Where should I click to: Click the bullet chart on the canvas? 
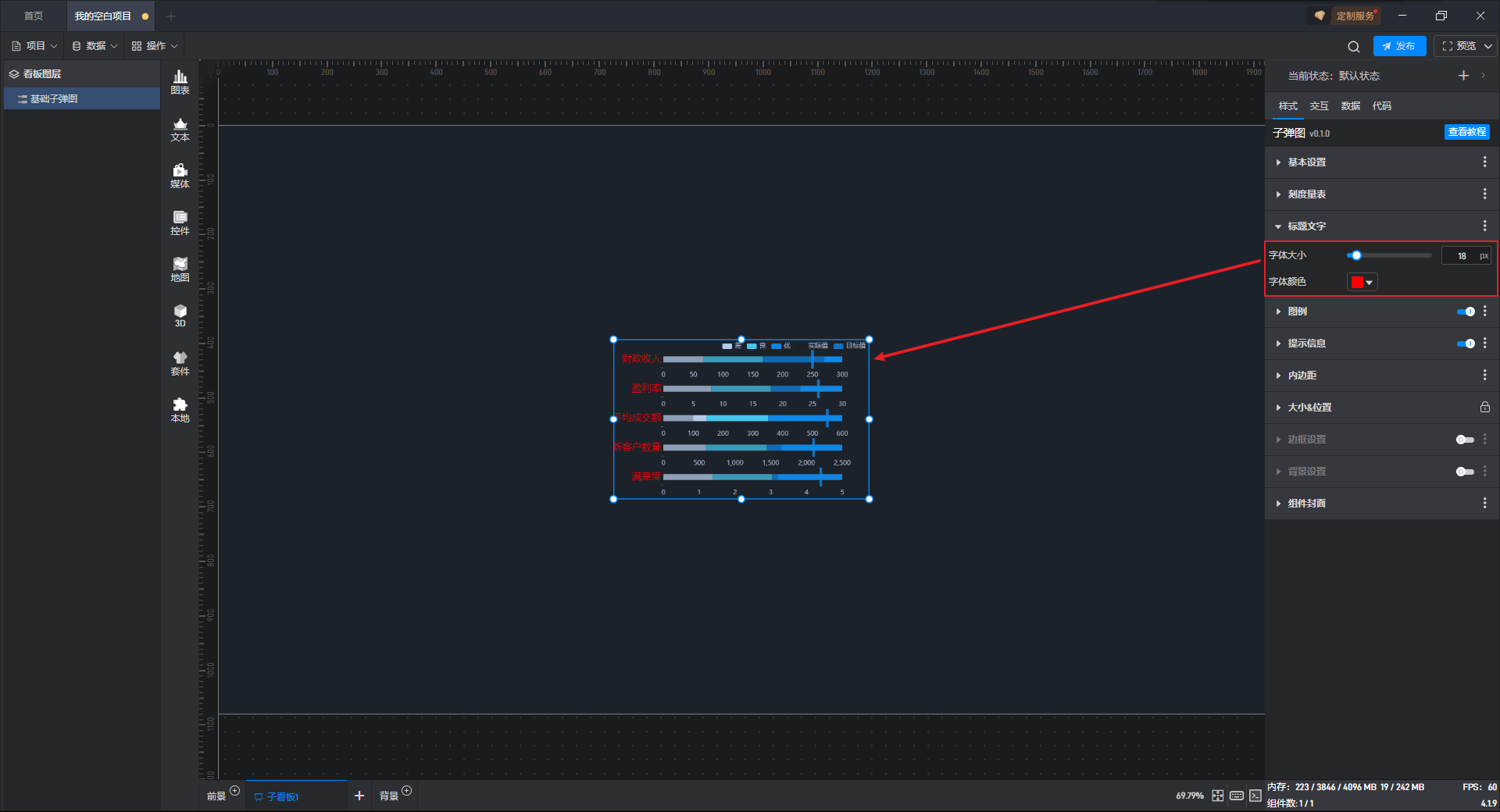tap(741, 419)
